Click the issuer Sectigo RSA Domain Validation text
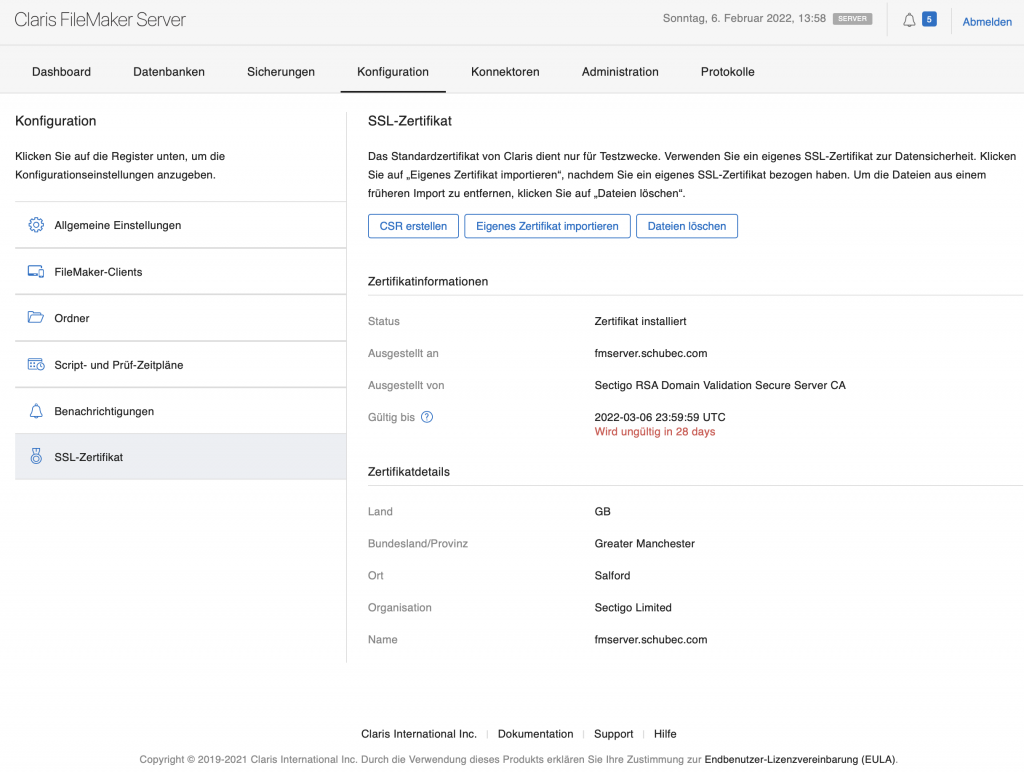 tap(720, 385)
